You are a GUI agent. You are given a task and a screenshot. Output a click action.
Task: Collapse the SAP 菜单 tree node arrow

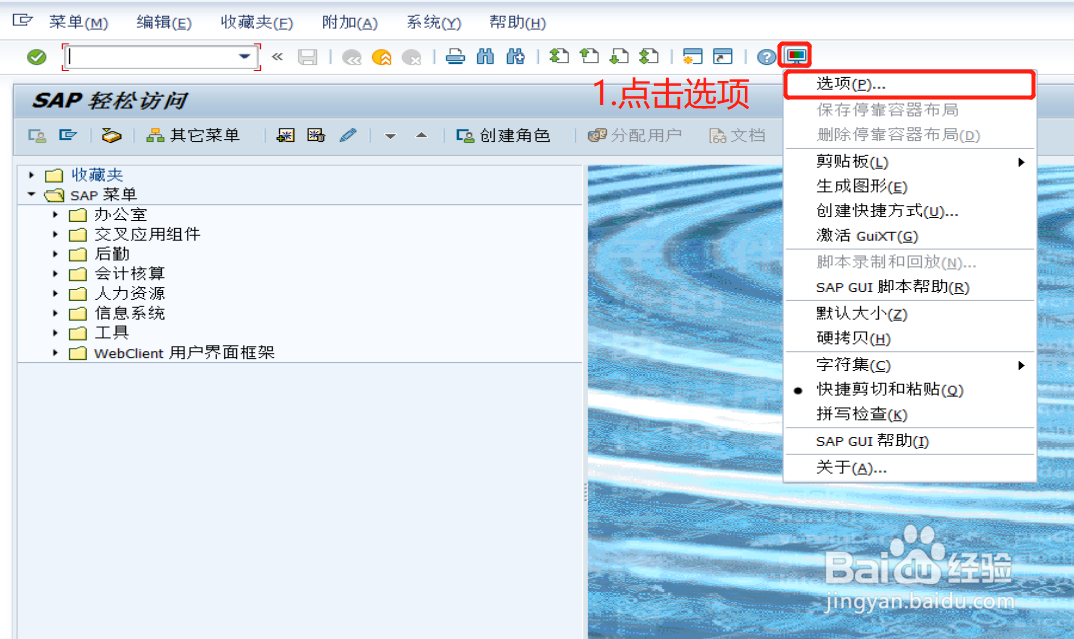[32, 195]
